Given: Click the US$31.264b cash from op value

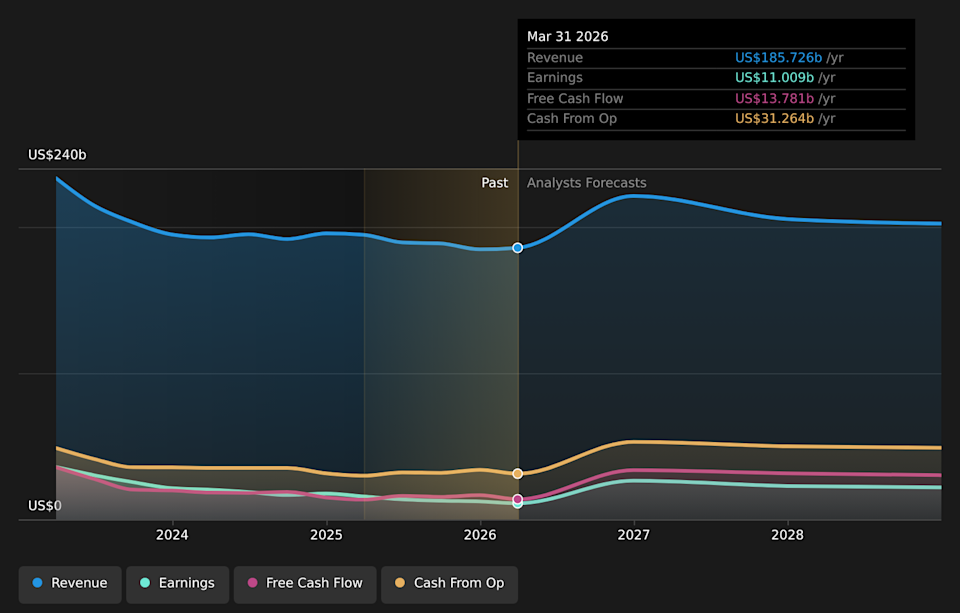Looking at the screenshot, I should point(774,119).
